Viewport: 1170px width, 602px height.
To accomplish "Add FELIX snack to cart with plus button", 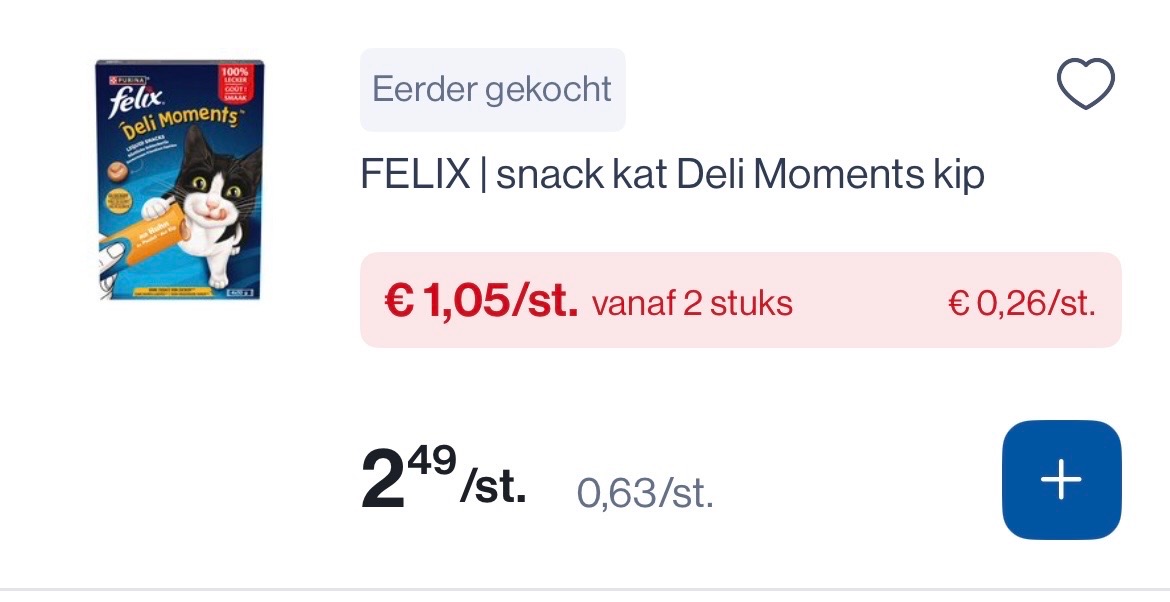I will (x=1061, y=479).
